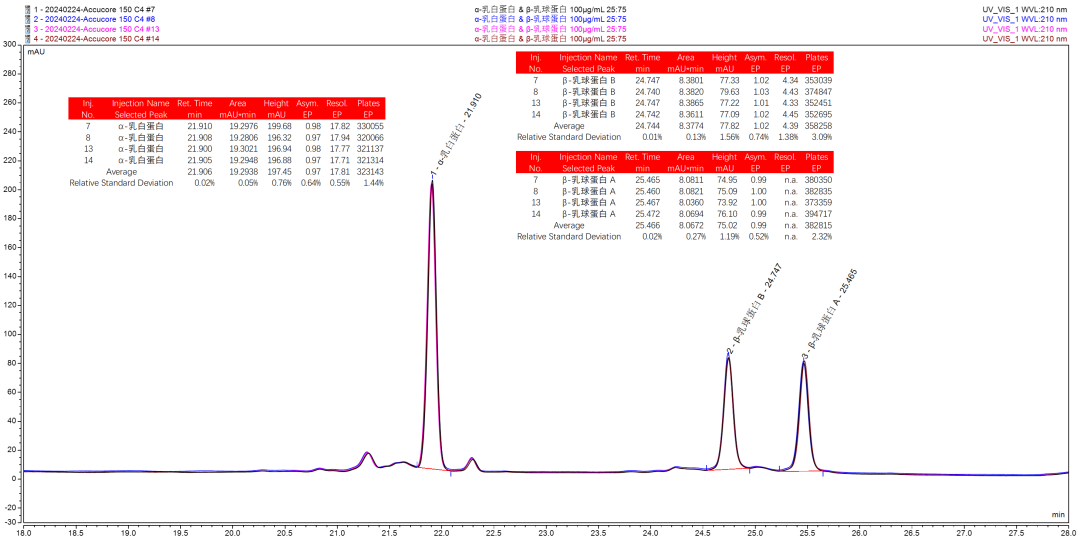
Task: Click the 'Height' header in the β-乳球蛋白 A table
Action: (724, 162)
